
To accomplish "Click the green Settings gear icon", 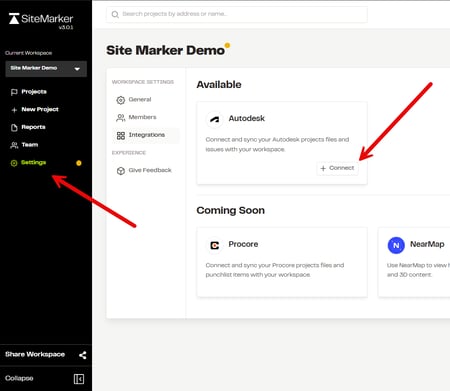I will point(14,163).
